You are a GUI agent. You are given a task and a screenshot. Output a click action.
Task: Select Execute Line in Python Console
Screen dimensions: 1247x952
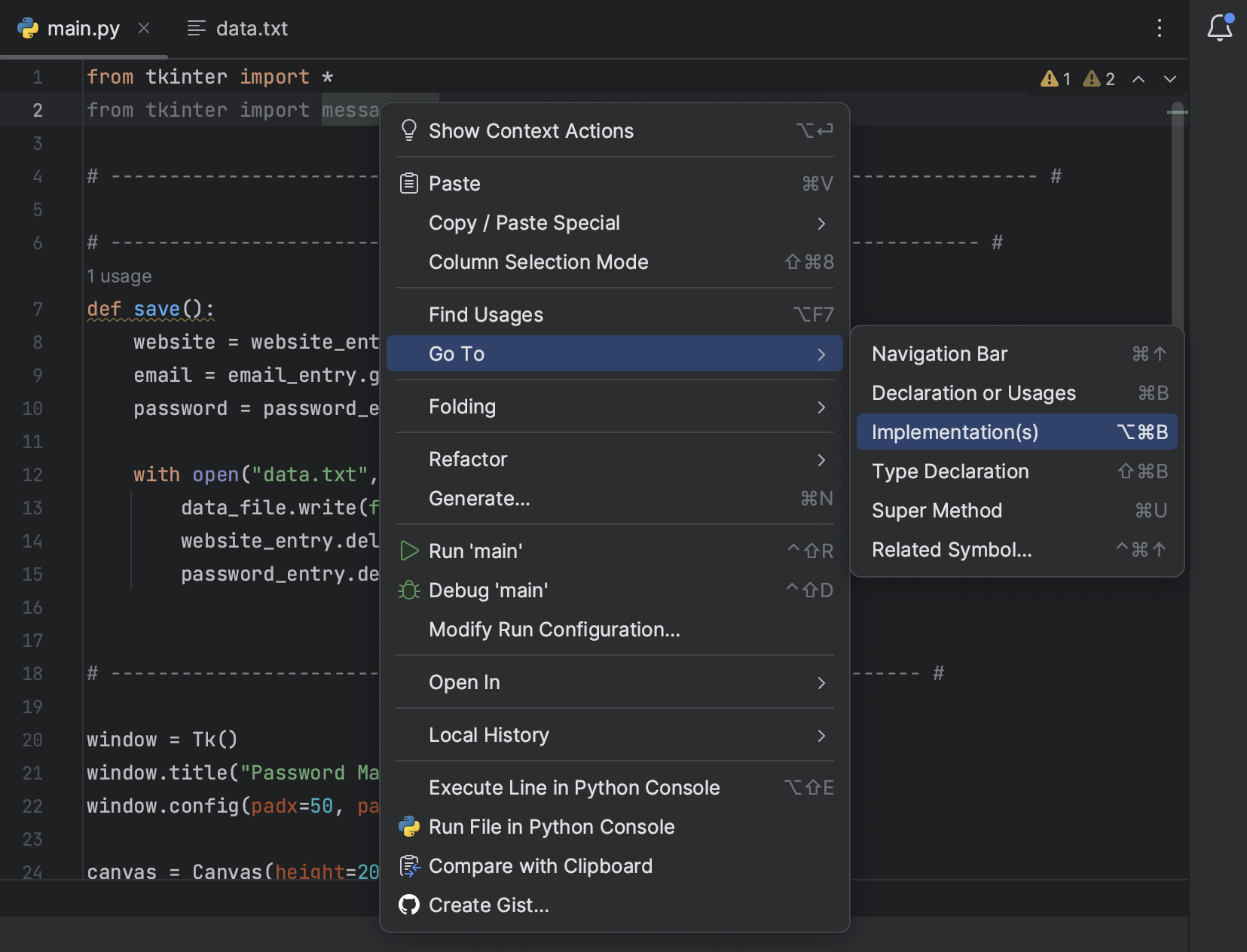click(x=615, y=787)
